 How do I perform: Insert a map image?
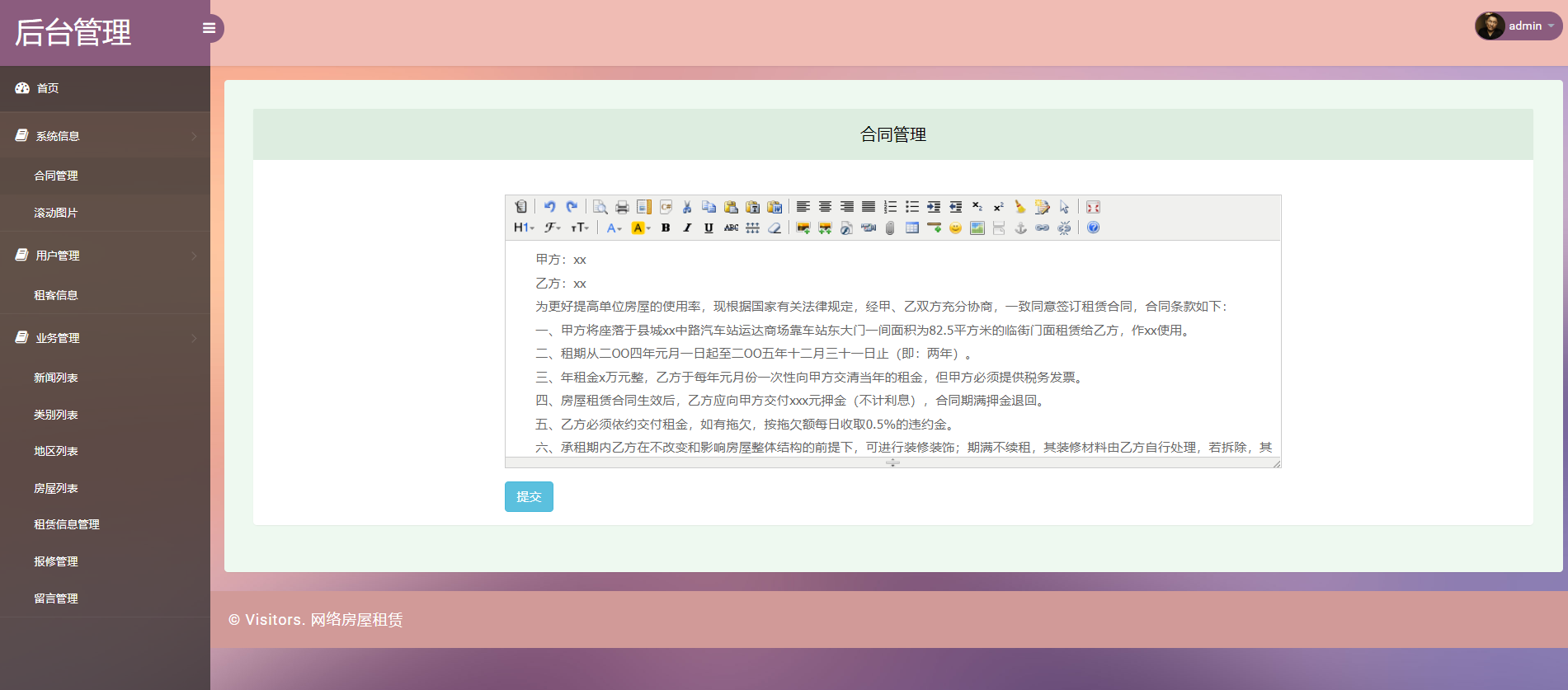tap(977, 228)
